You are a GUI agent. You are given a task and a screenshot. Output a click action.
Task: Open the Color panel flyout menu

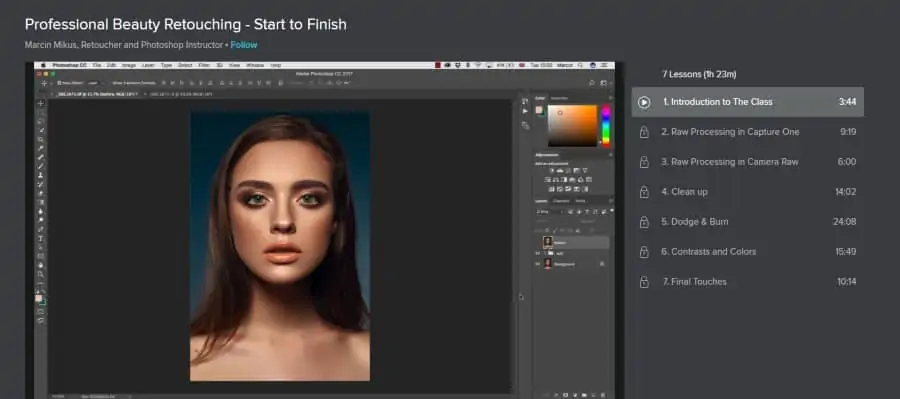pyautogui.click(x=610, y=98)
